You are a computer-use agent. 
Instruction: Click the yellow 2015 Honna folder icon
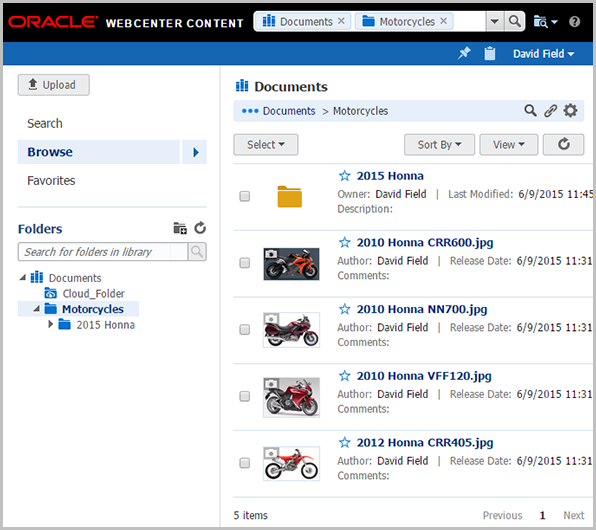290,197
